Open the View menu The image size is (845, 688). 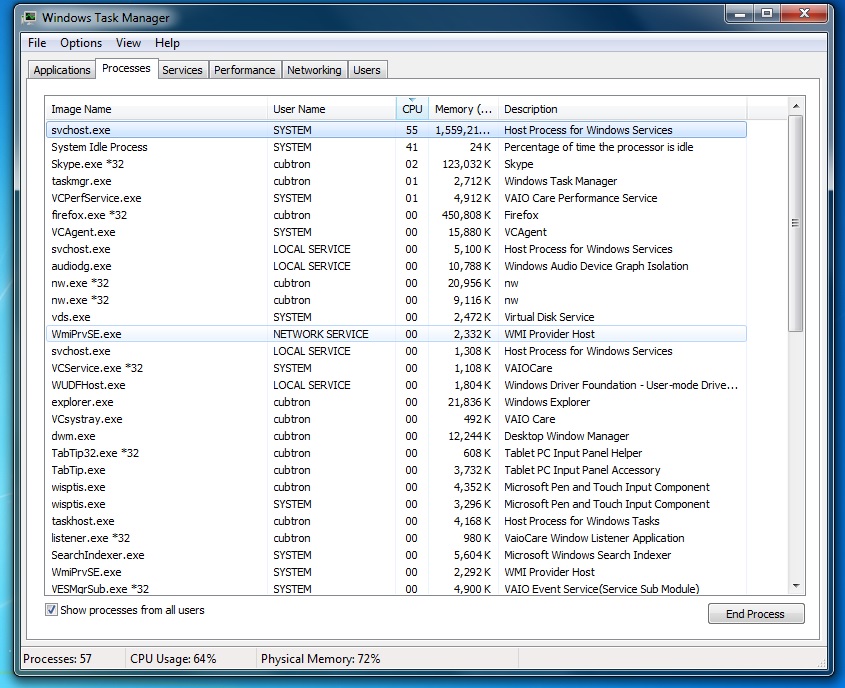point(128,43)
